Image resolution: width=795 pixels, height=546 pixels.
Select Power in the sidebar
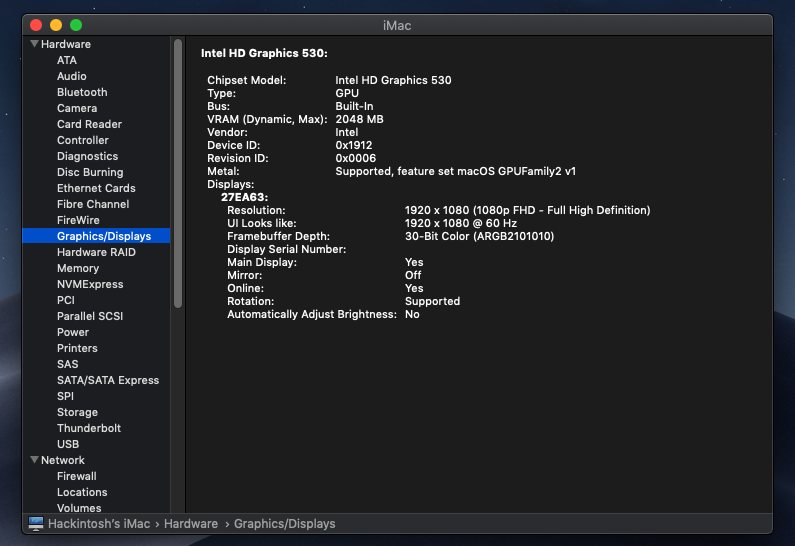[x=73, y=332]
